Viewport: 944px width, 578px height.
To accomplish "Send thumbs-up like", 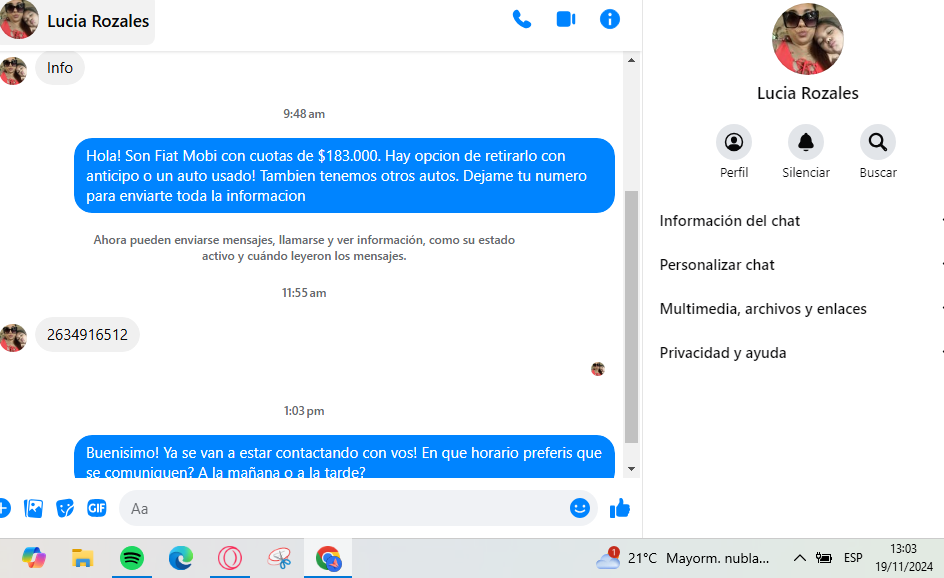I will point(620,509).
